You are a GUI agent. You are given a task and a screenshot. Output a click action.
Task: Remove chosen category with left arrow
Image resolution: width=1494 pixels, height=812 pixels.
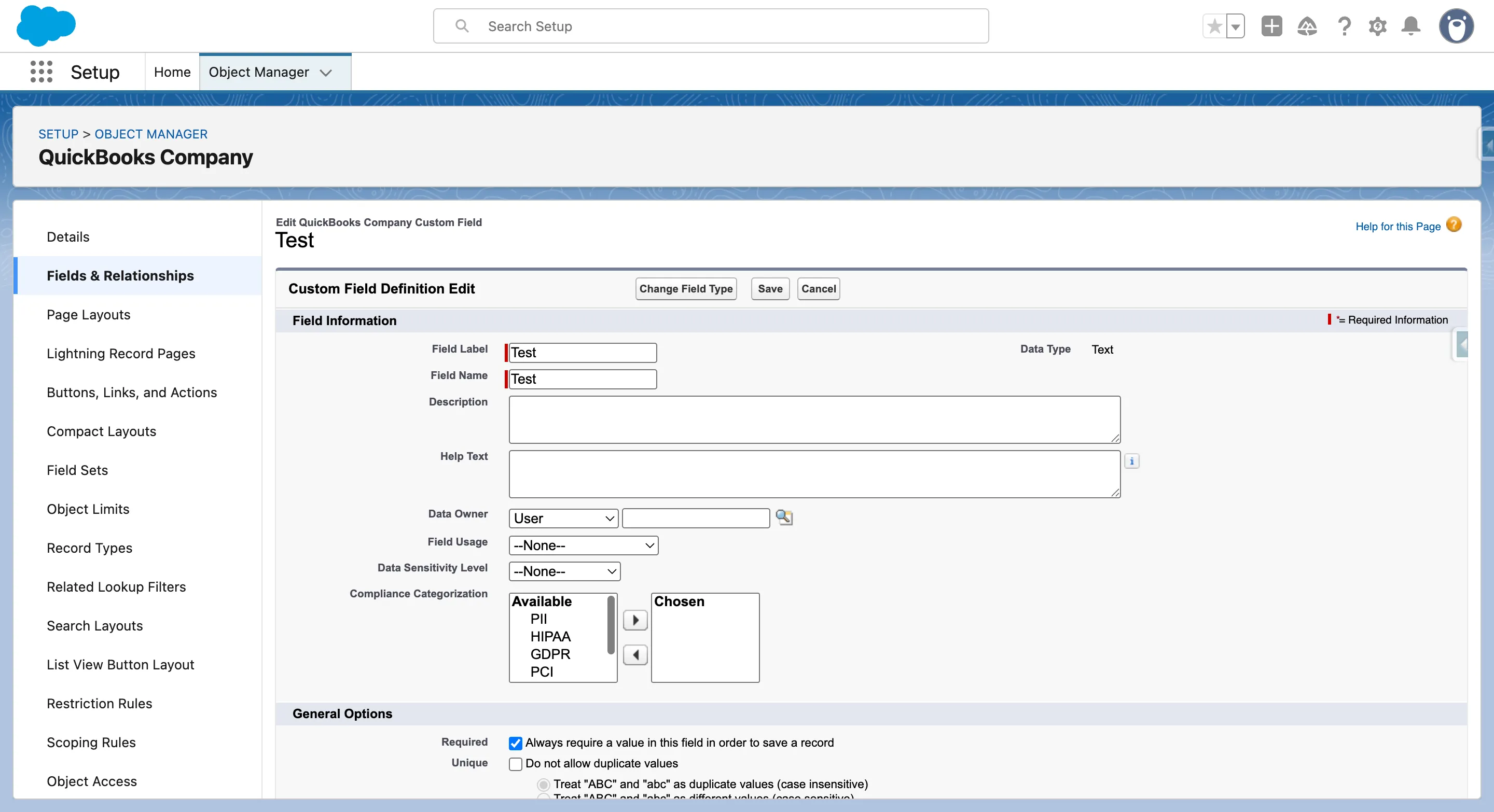(x=635, y=655)
